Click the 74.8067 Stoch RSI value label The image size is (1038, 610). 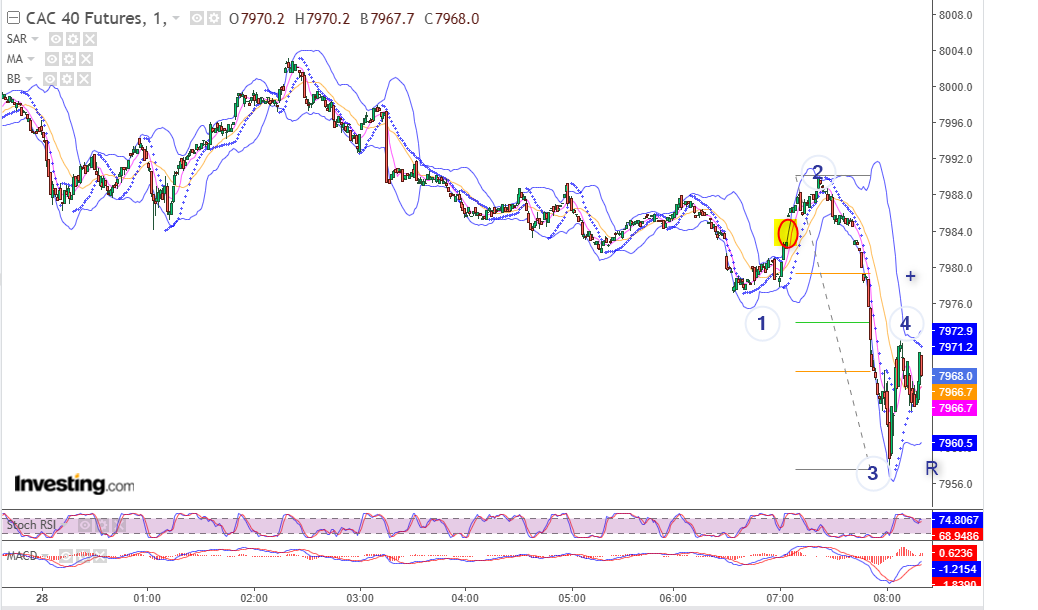tap(957, 520)
